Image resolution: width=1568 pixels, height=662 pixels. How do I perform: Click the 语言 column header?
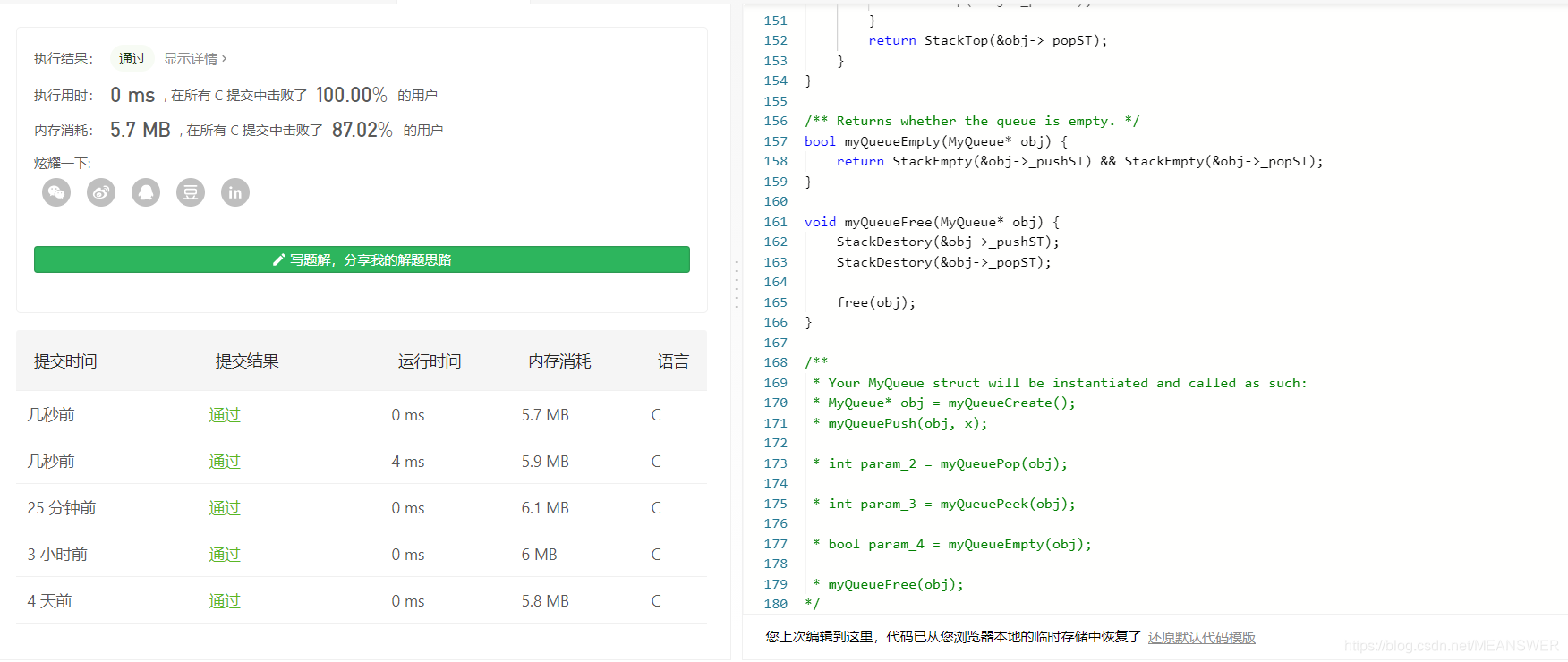pyautogui.click(x=673, y=361)
